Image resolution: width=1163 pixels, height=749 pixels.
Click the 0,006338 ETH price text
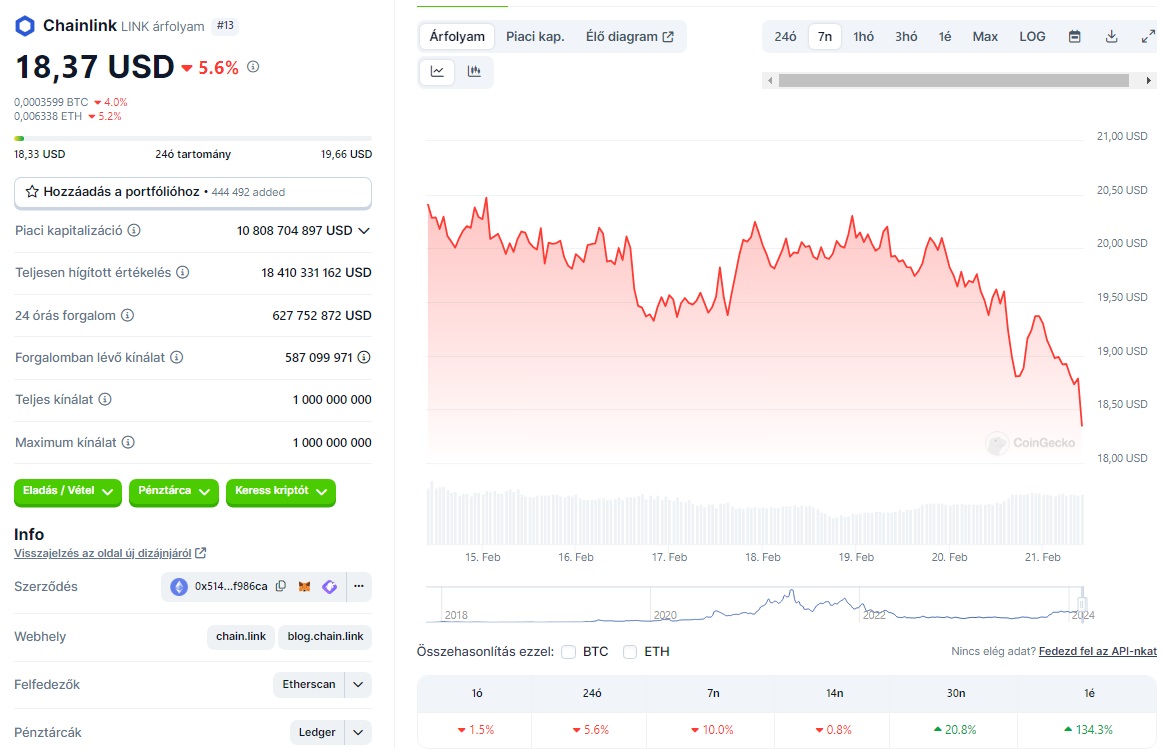click(48, 116)
